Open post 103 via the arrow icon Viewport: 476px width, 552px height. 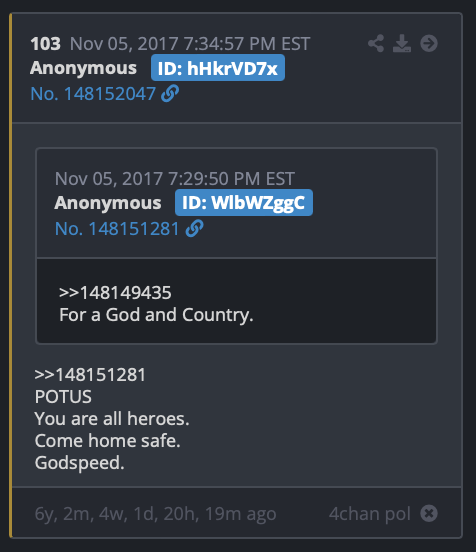click(429, 43)
